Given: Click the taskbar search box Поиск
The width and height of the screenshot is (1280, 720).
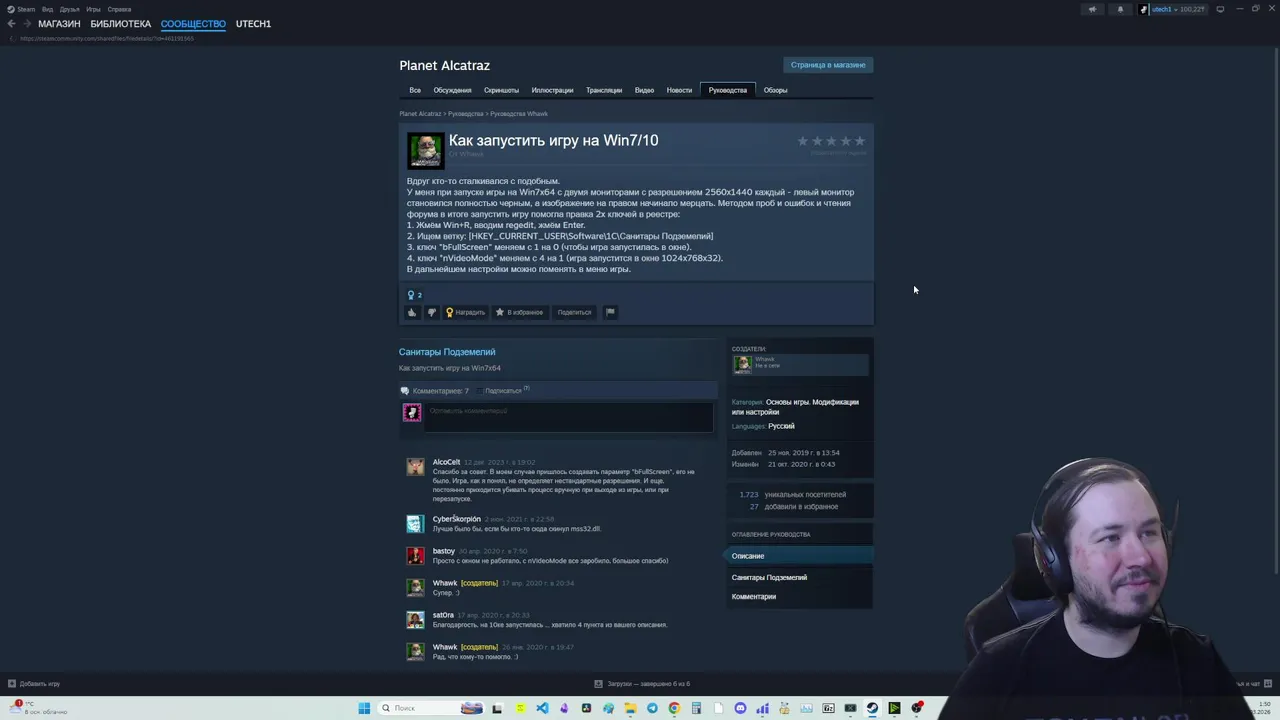Looking at the screenshot, I should [x=432, y=708].
